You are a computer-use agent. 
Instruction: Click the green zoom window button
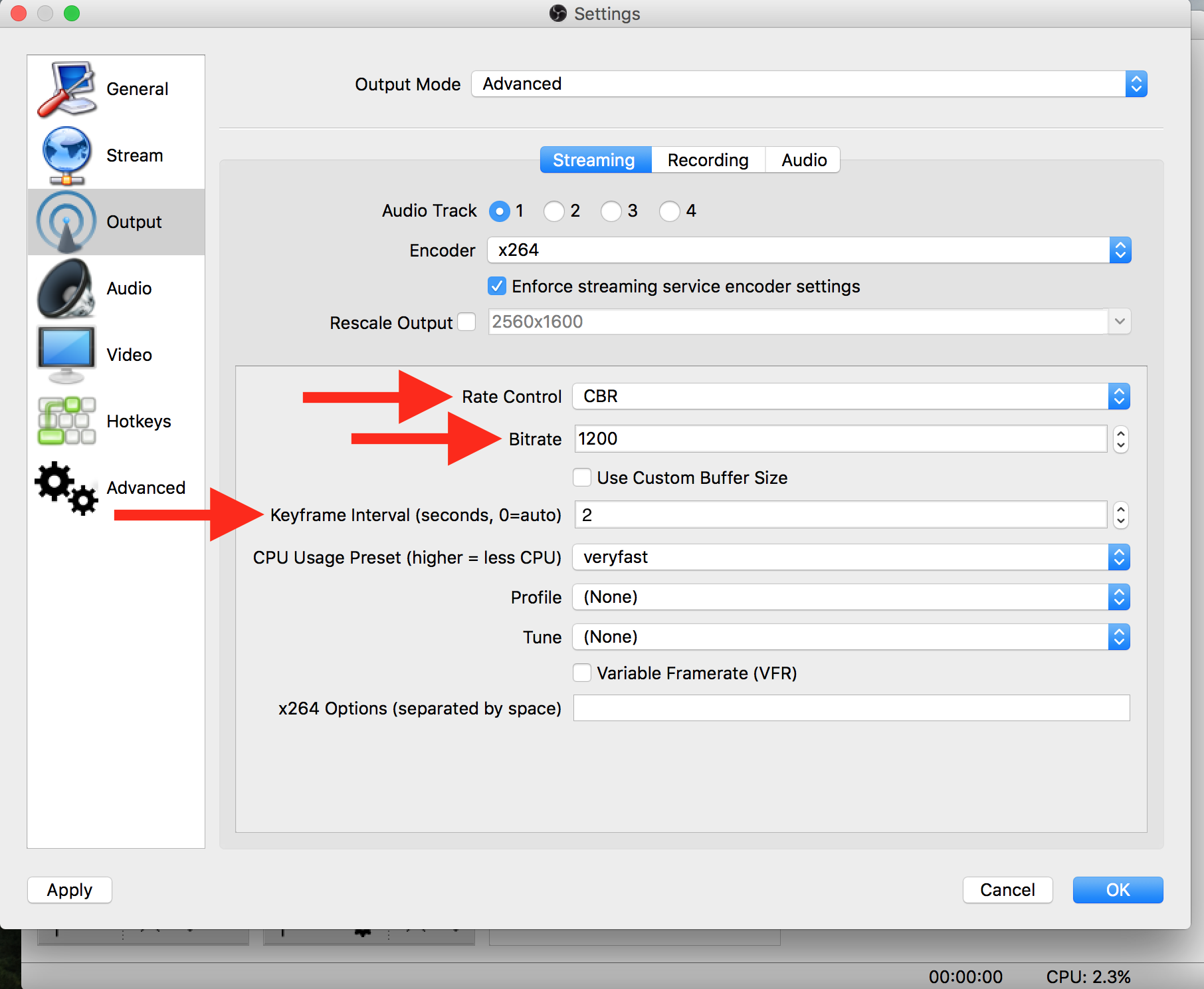[x=72, y=13]
